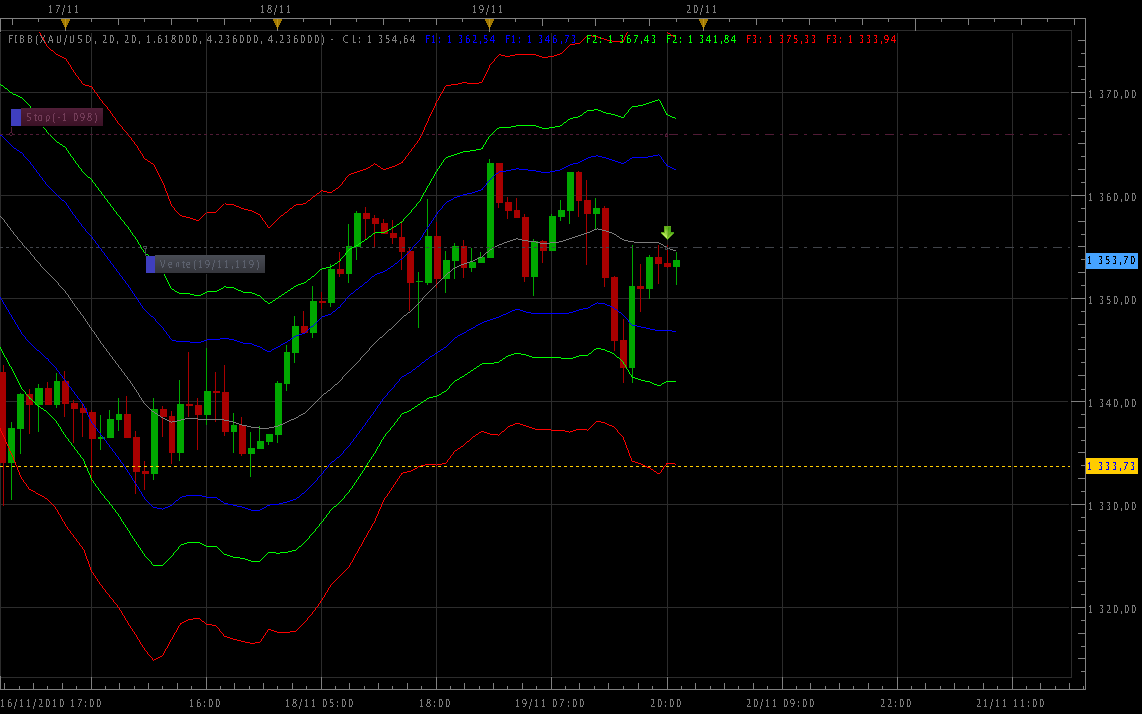Image resolution: width=1142 pixels, height=714 pixels.
Task: Click the blue square beside Vente label
Action: coord(151,264)
